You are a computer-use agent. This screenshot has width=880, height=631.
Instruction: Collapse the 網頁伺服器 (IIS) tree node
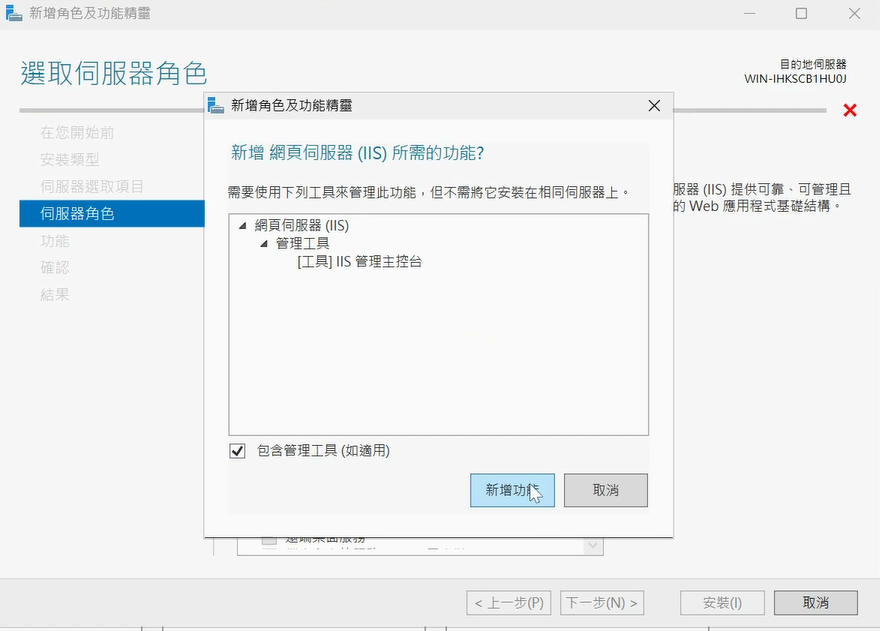point(242,226)
